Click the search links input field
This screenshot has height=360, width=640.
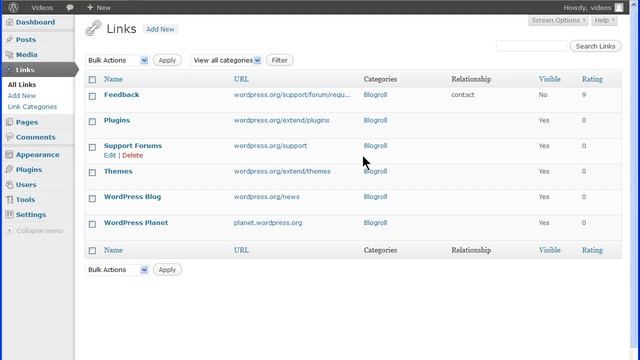[x=531, y=46]
